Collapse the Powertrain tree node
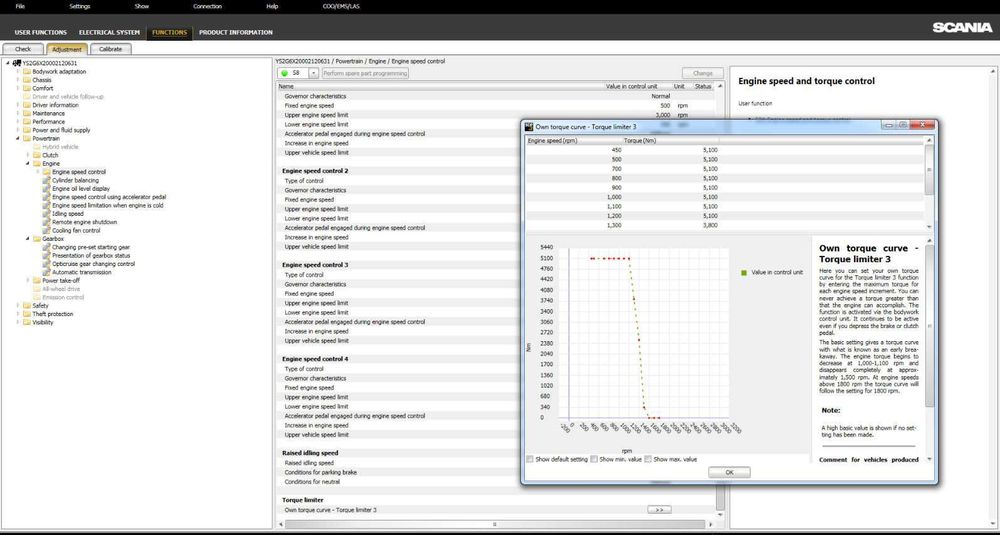The height and width of the screenshot is (535, 1000). 17,139
